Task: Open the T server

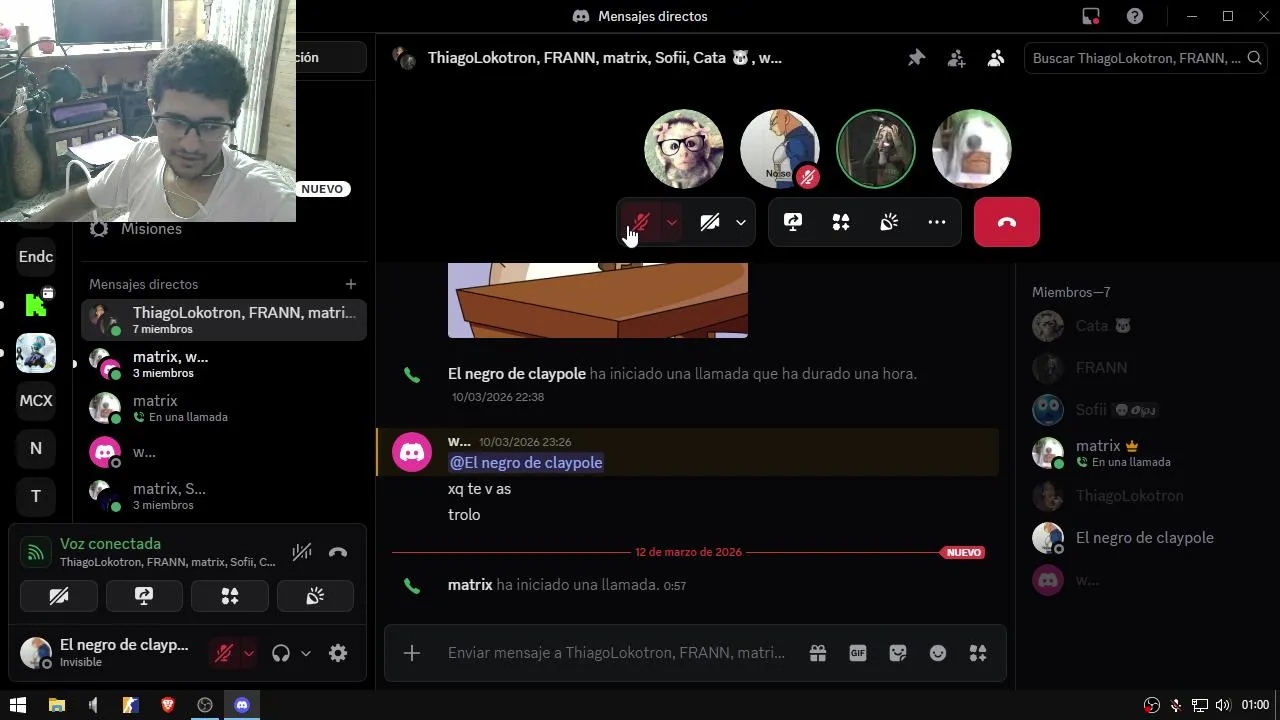Action: pyautogui.click(x=36, y=497)
